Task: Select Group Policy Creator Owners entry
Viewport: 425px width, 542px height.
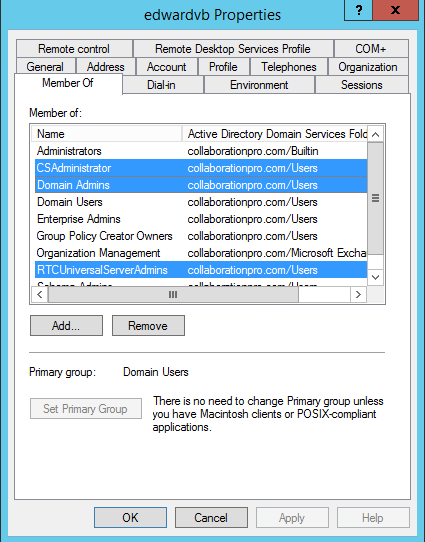Action: coord(201,236)
